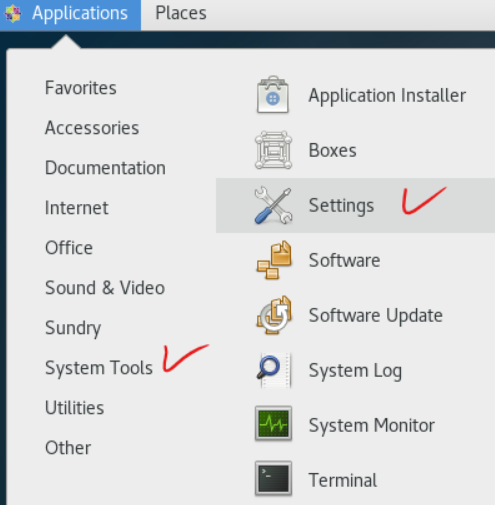Select the Accessories category
Viewport: 495px width, 505px height.
(x=92, y=128)
